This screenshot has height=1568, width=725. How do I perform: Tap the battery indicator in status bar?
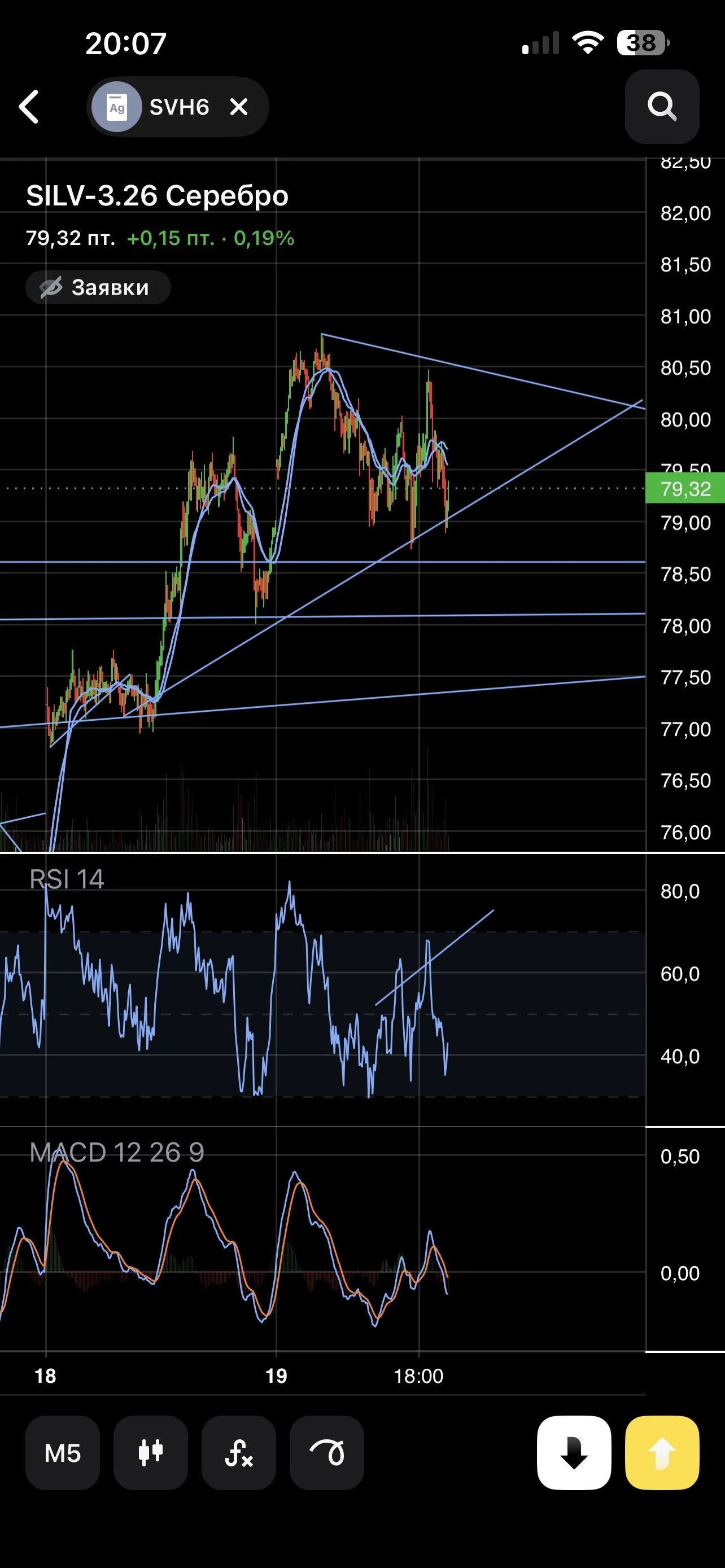(x=644, y=42)
